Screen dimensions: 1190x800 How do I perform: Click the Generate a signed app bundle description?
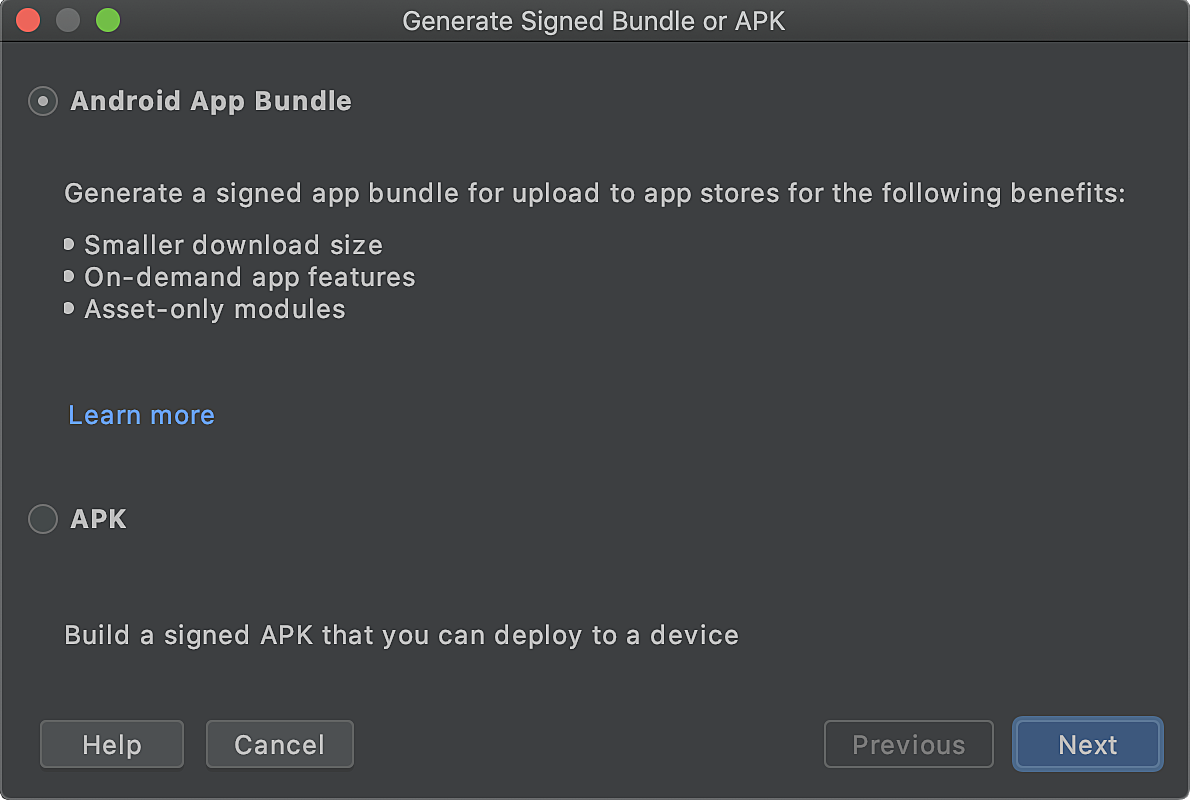coord(594,193)
